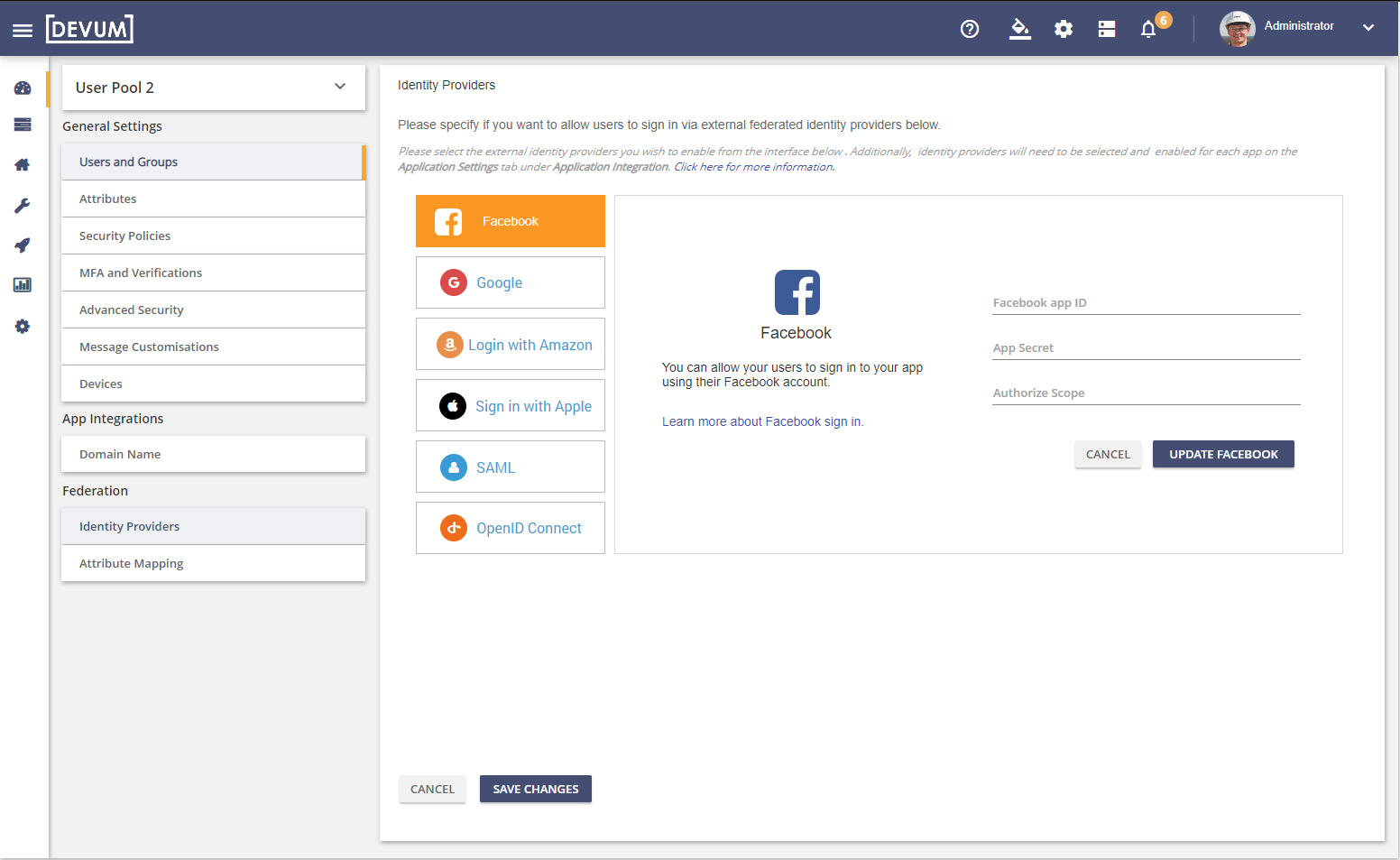
Task: Open Attribute Mapping page
Action: pos(214,564)
